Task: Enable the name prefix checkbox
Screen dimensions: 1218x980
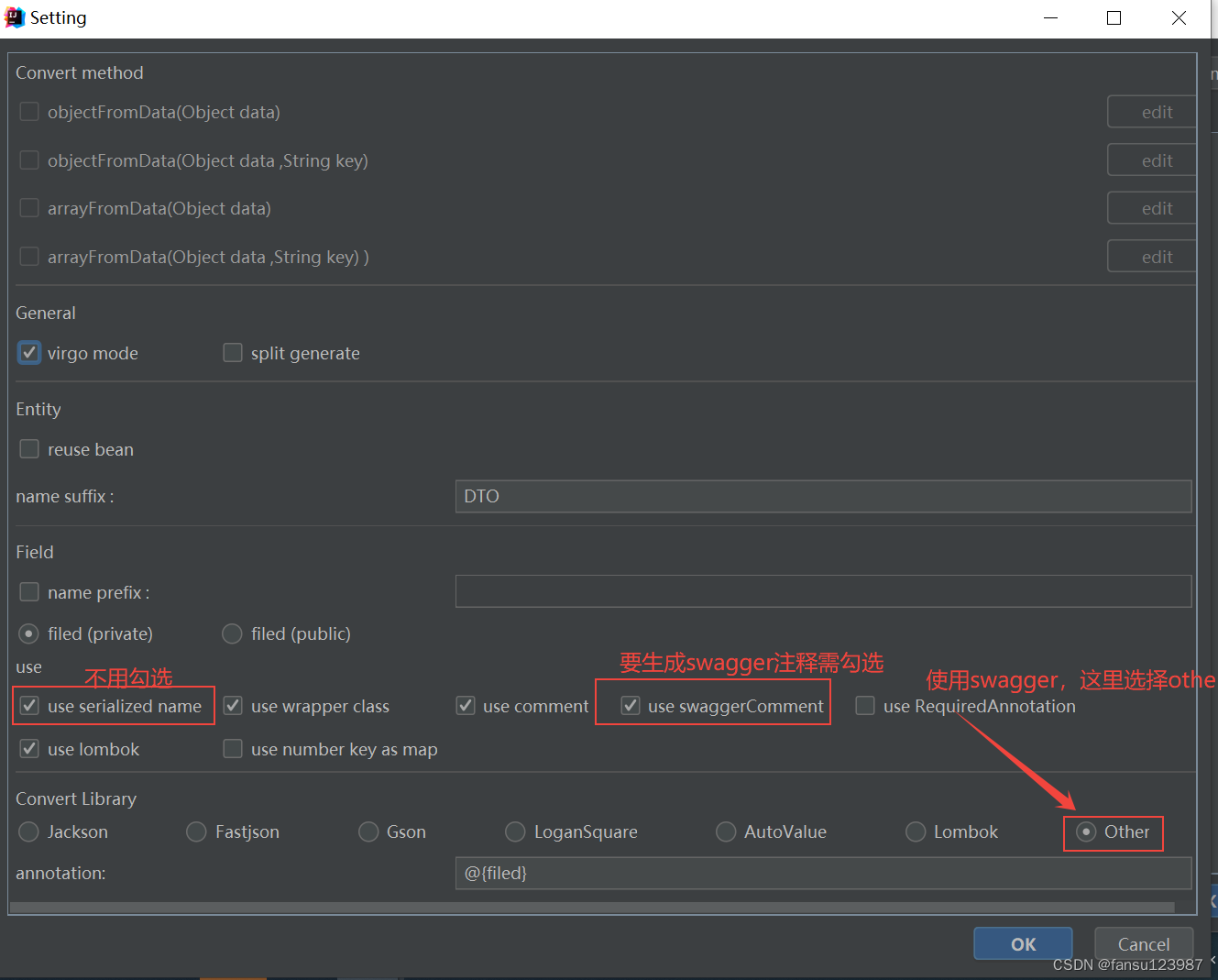Action: 29,592
